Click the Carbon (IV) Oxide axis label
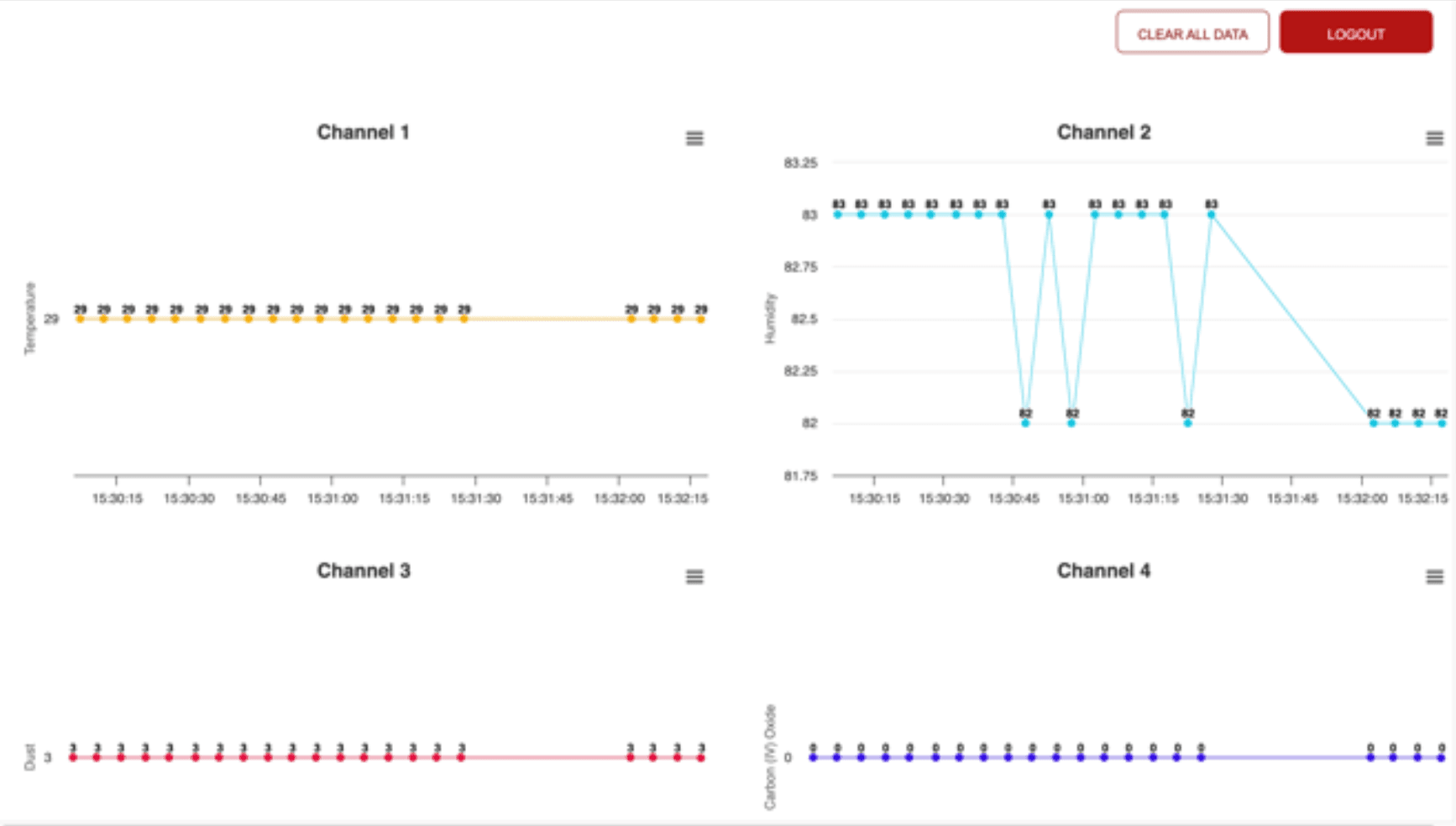This screenshot has width=1456, height=826. pos(772,754)
